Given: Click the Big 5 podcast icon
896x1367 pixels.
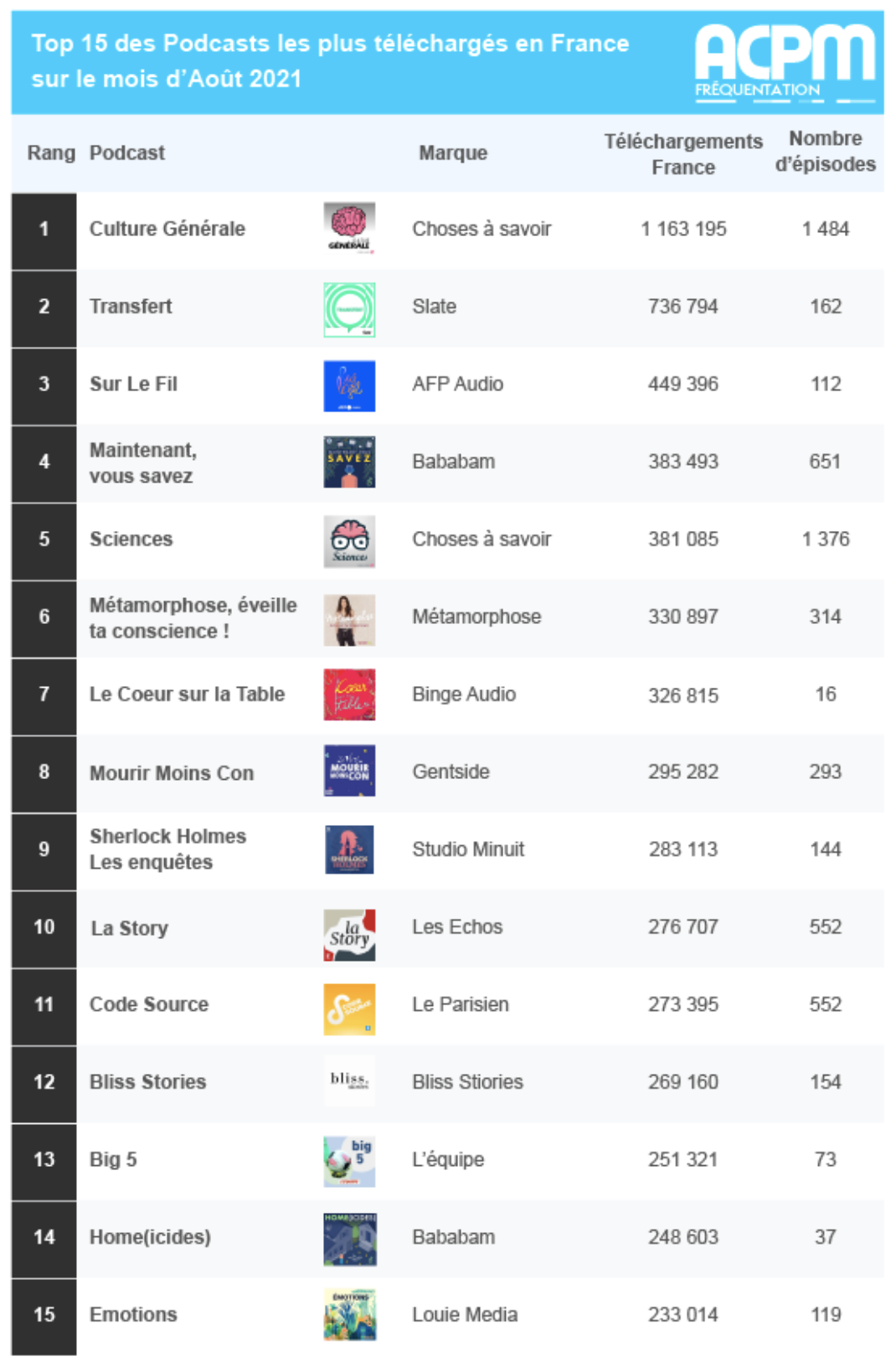Looking at the screenshot, I should click(x=349, y=1161).
